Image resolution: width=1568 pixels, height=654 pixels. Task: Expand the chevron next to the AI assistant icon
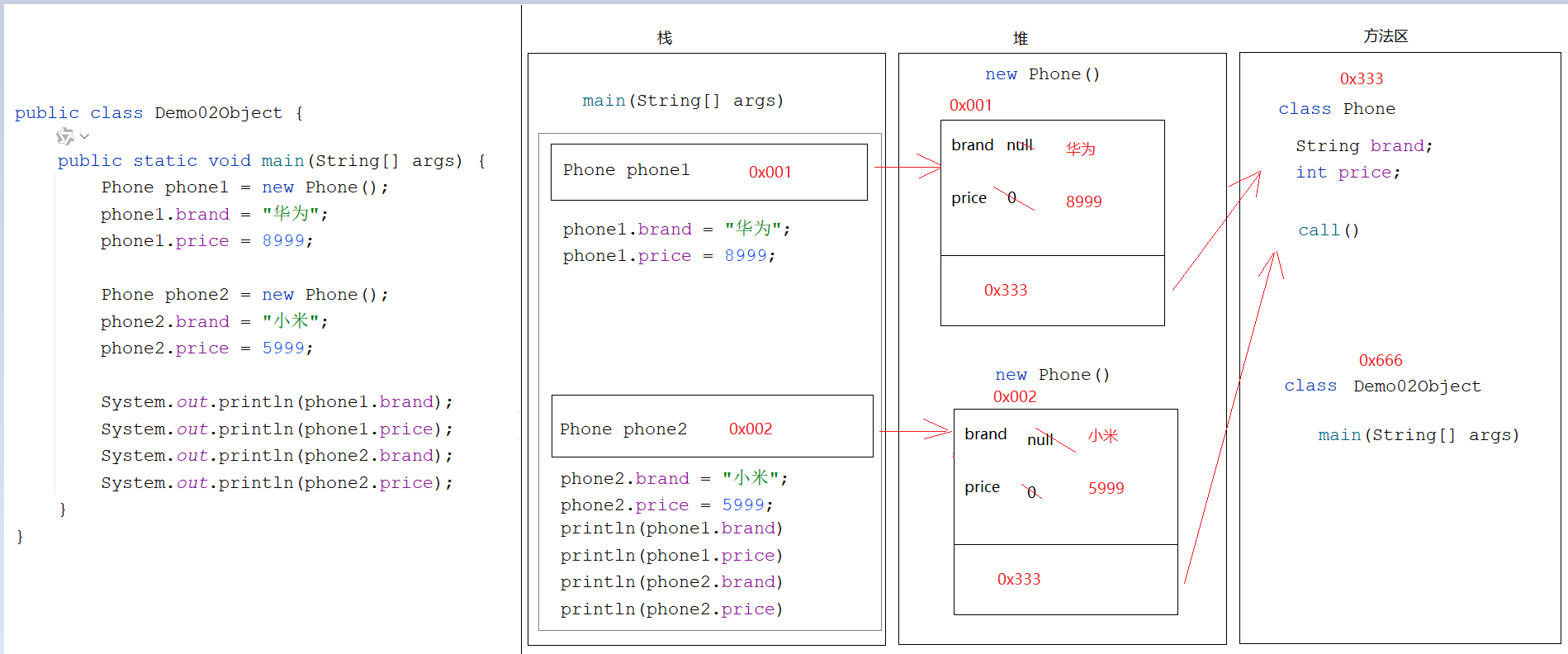pyautogui.click(x=84, y=136)
